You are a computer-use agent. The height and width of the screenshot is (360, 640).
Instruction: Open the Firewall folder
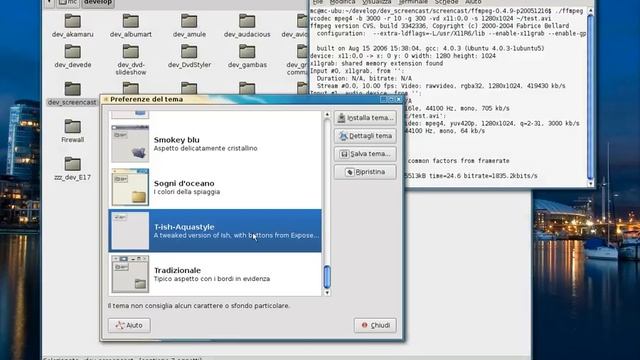[x=73, y=131]
